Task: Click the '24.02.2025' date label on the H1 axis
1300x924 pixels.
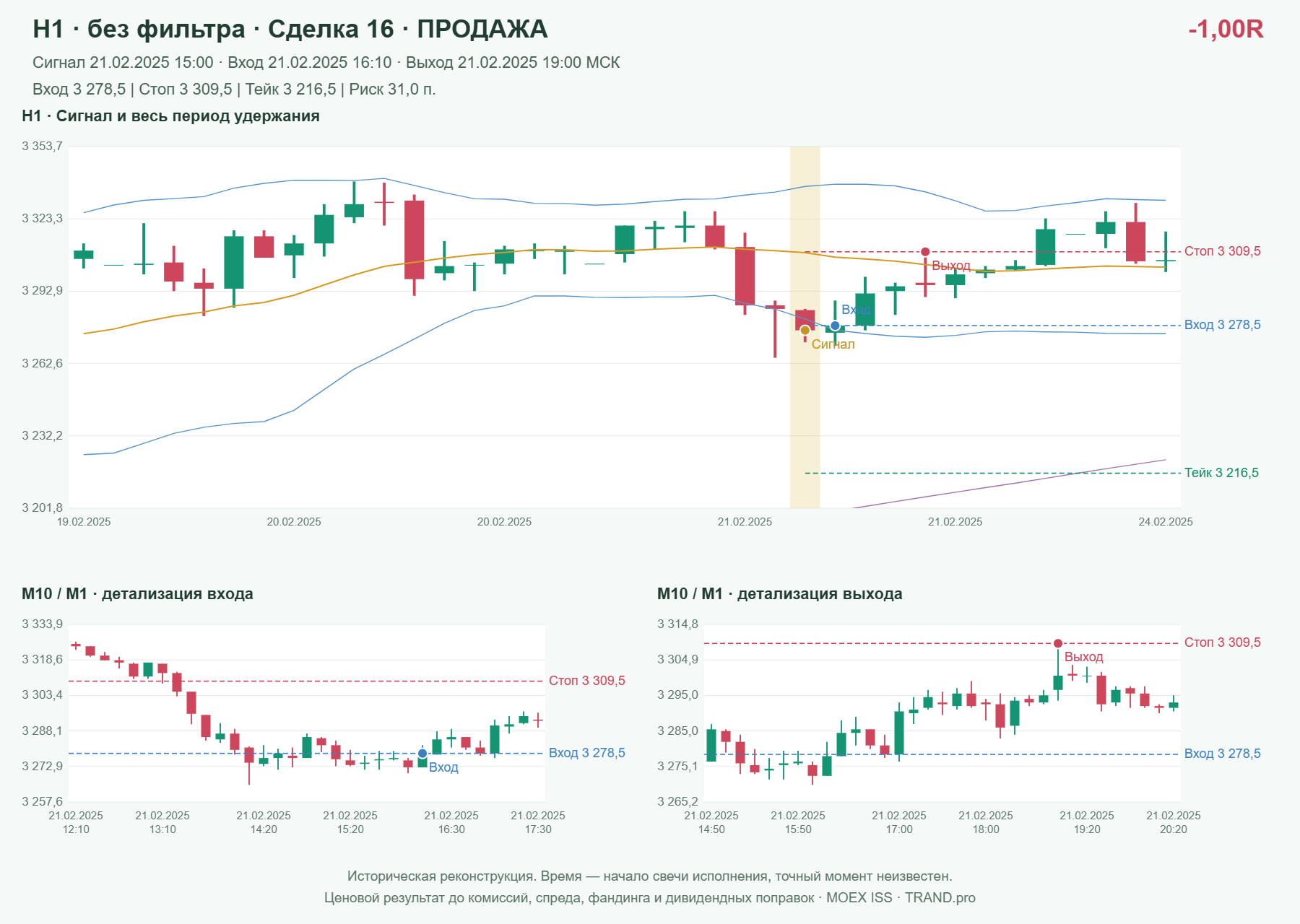Action: click(1166, 522)
